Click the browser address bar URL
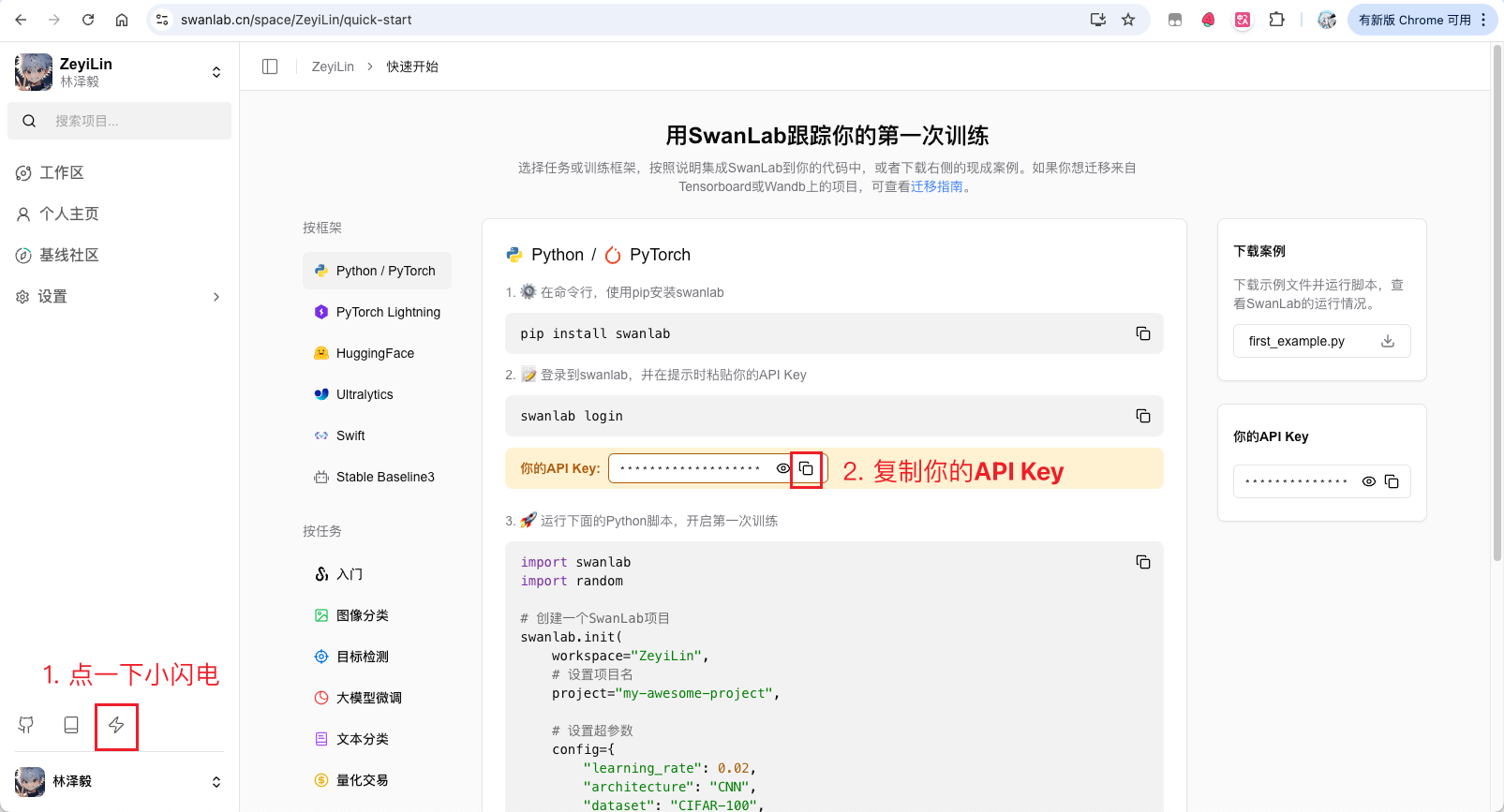 (296, 20)
